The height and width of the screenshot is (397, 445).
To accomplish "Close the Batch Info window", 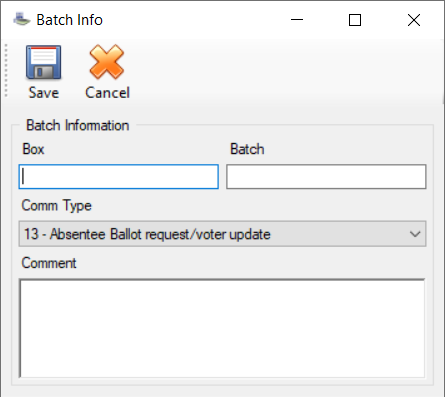I will pos(414,20).
